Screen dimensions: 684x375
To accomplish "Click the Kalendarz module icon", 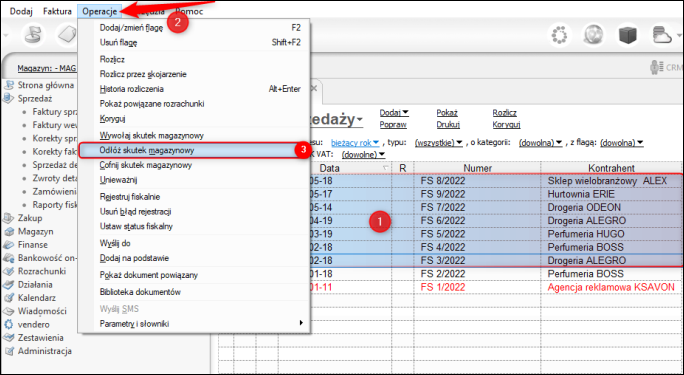I will tap(9, 298).
